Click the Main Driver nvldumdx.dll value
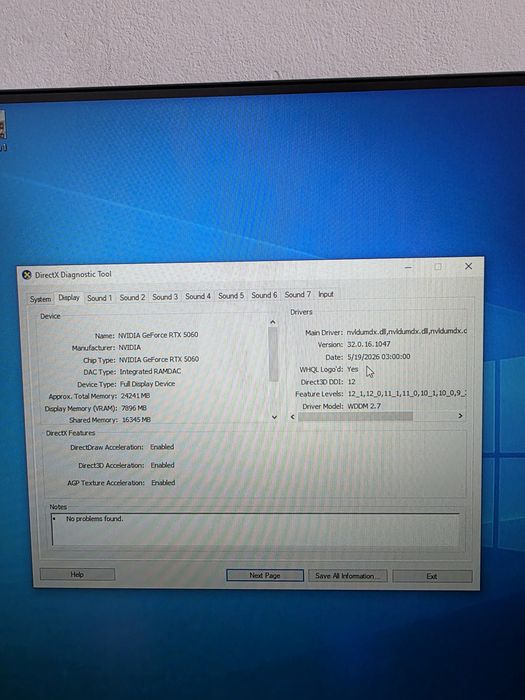Screen dimensions: 525x700 click(x=407, y=331)
